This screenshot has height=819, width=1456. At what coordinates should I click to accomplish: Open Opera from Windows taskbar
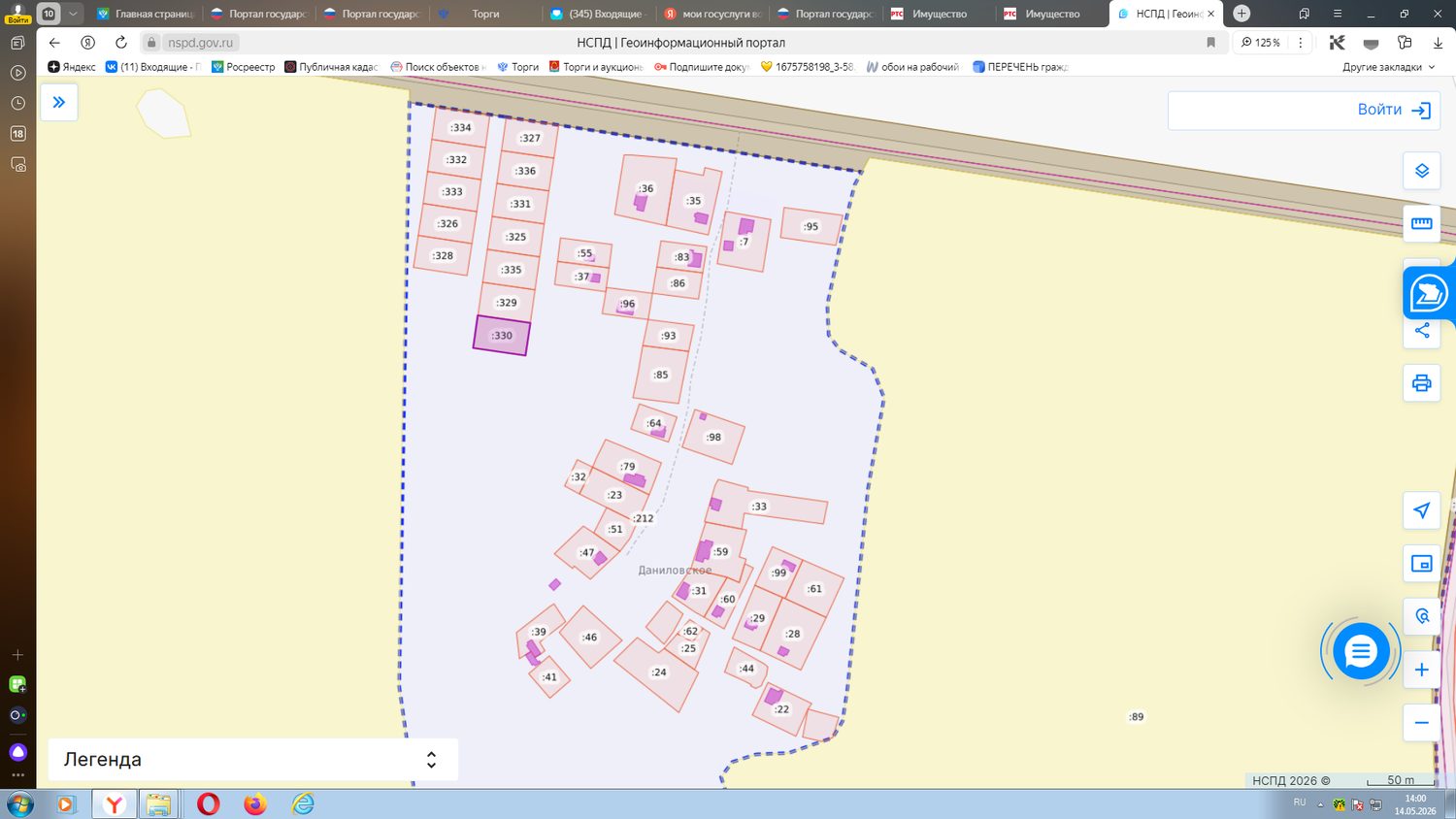click(208, 804)
